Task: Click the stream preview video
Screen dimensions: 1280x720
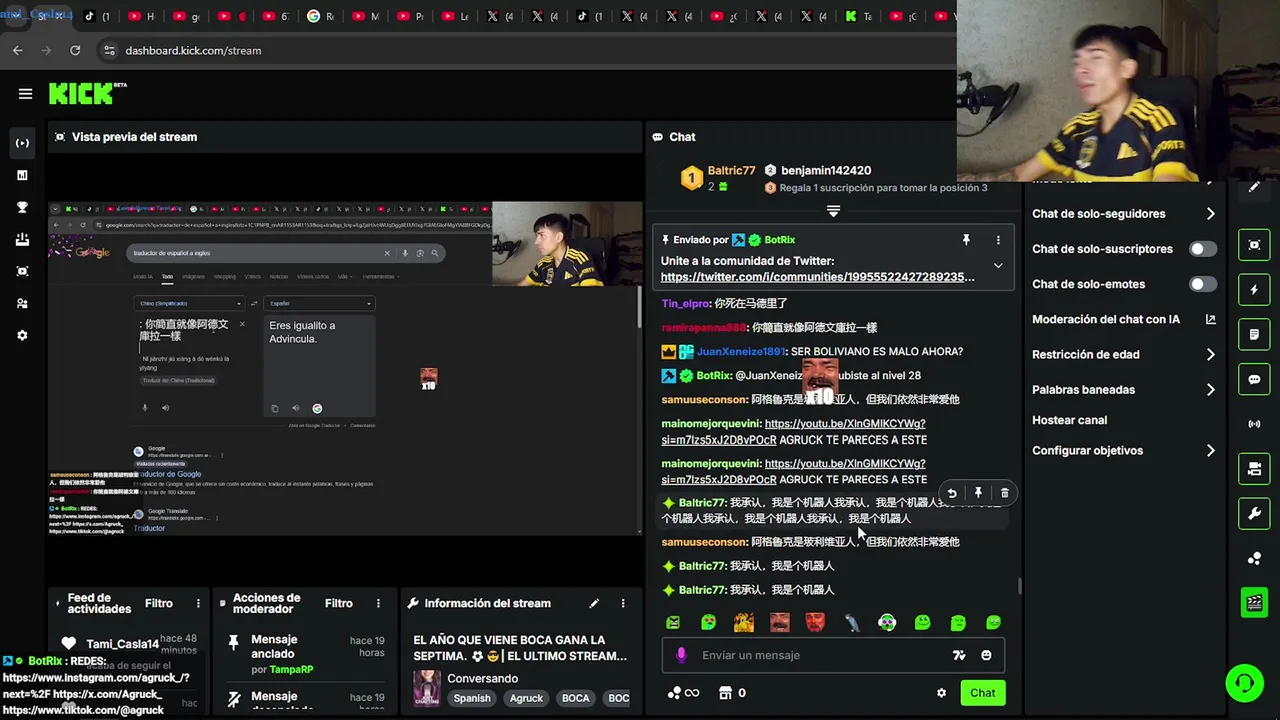Action: 345,368
